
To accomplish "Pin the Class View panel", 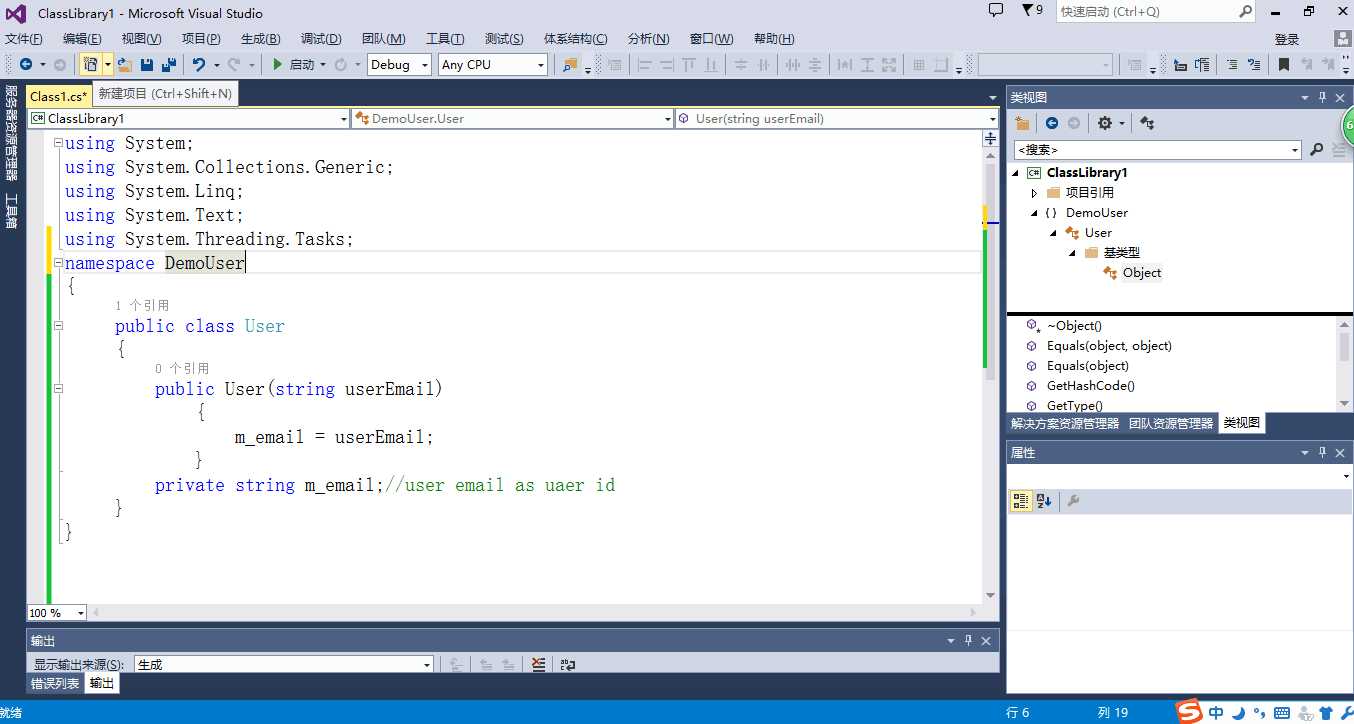I will pyautogui.click(x=1322, y=97).
